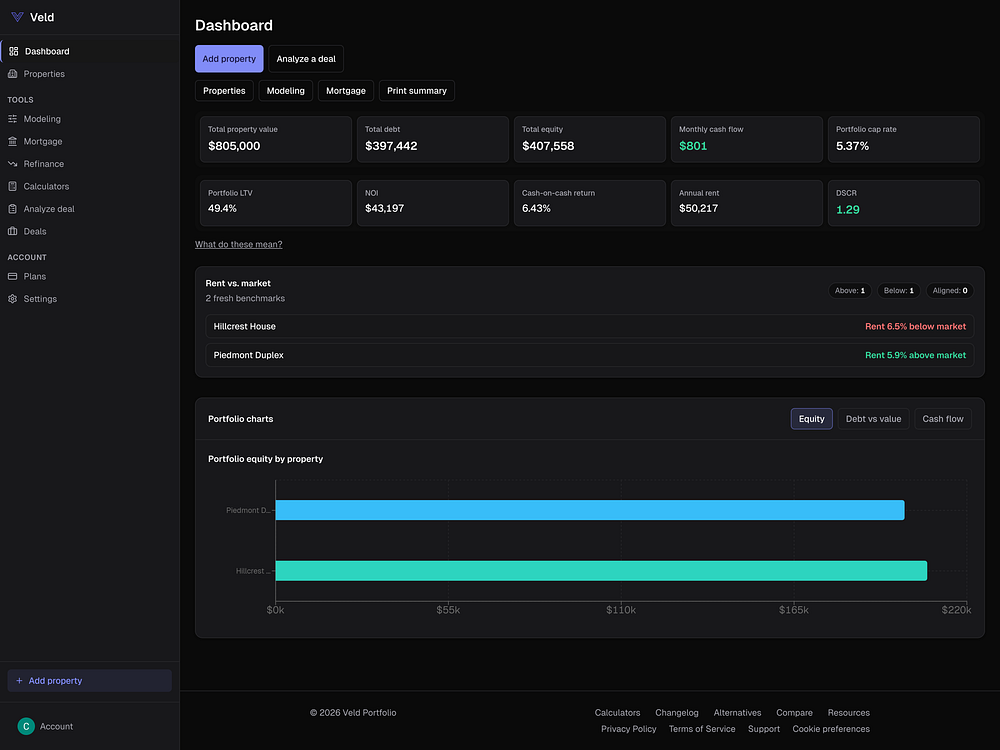Click the Modeling sidebar icon
Screen dimensions: 1000x750
[x=13, y=119]
